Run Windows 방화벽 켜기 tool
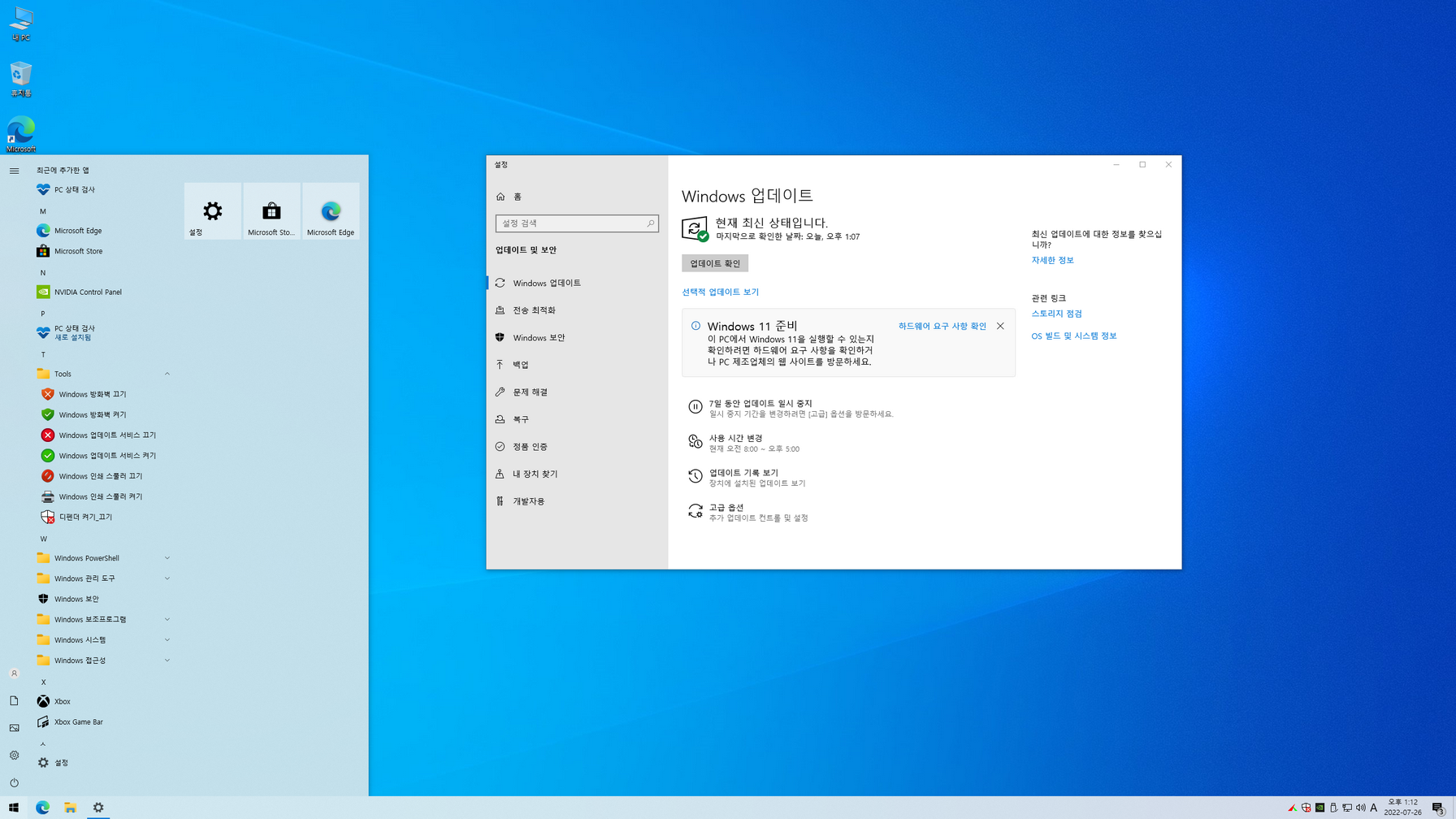This screenshot has height=819, width=1456. coord(102,414)
